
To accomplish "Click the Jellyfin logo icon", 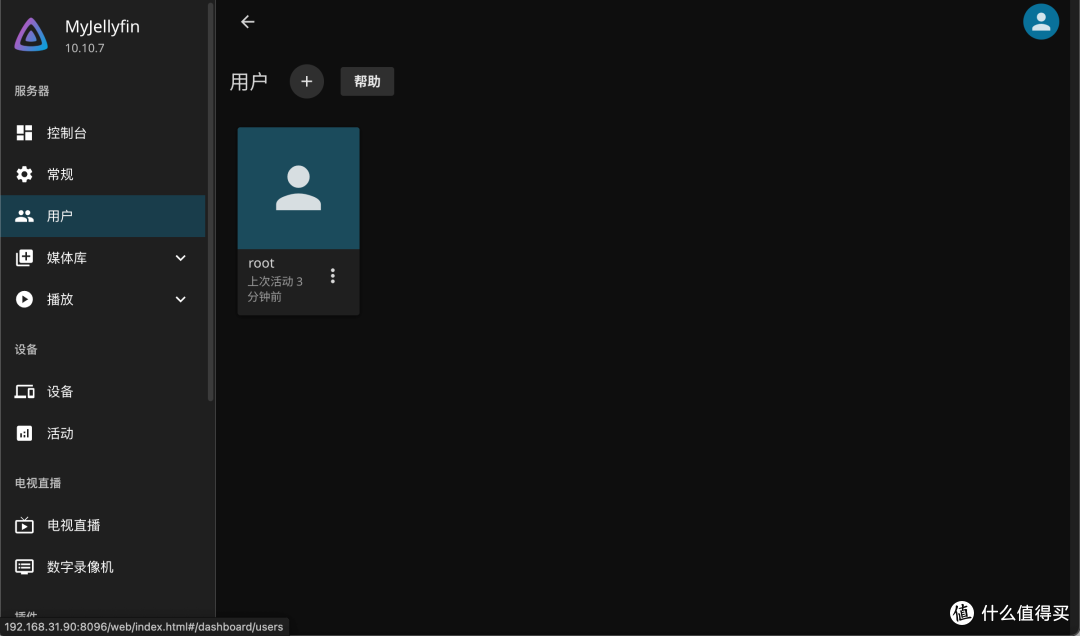I will pyautogui.click(x=31, y=34).
